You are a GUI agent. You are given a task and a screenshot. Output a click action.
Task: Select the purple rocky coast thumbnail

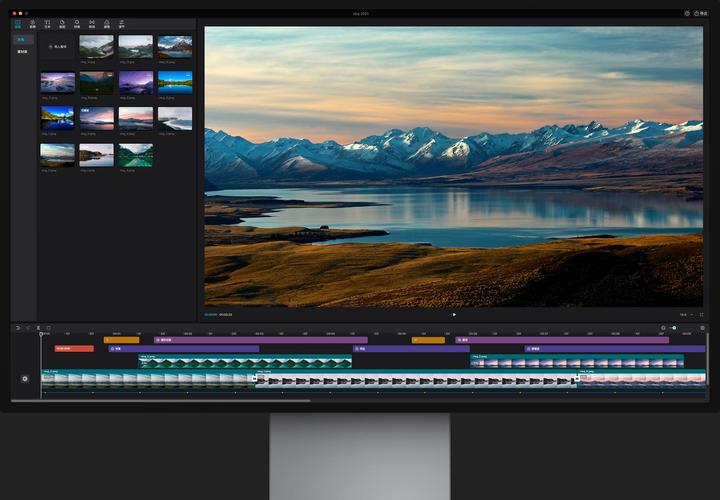pos(57,83)
